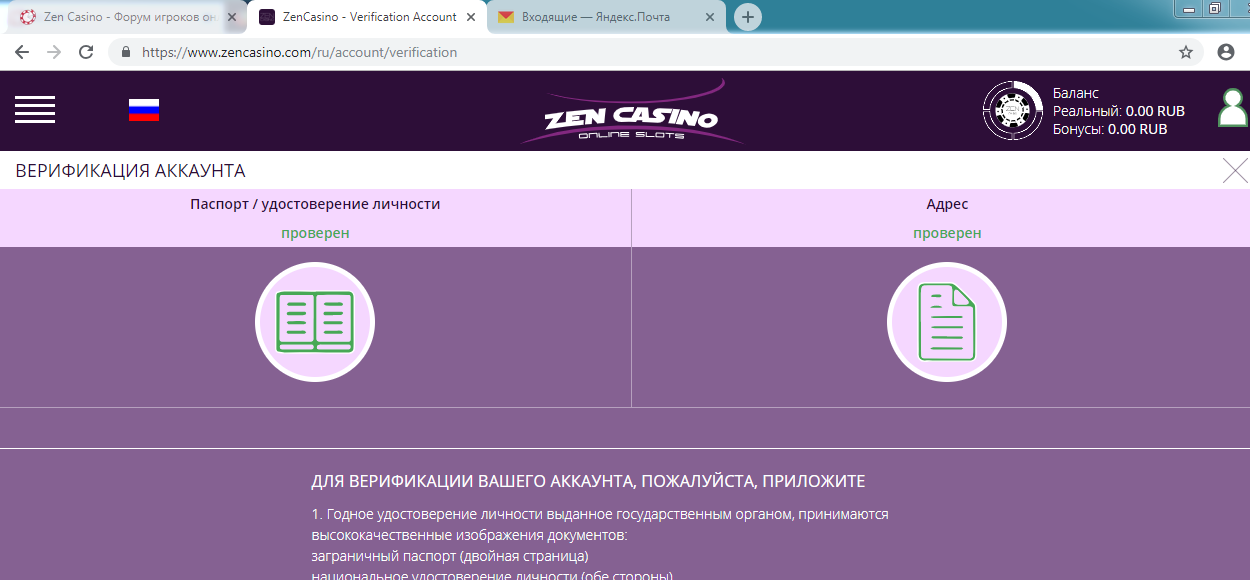
Task: Click 'проверен' status under Адрес
Action: coord(947,233)
